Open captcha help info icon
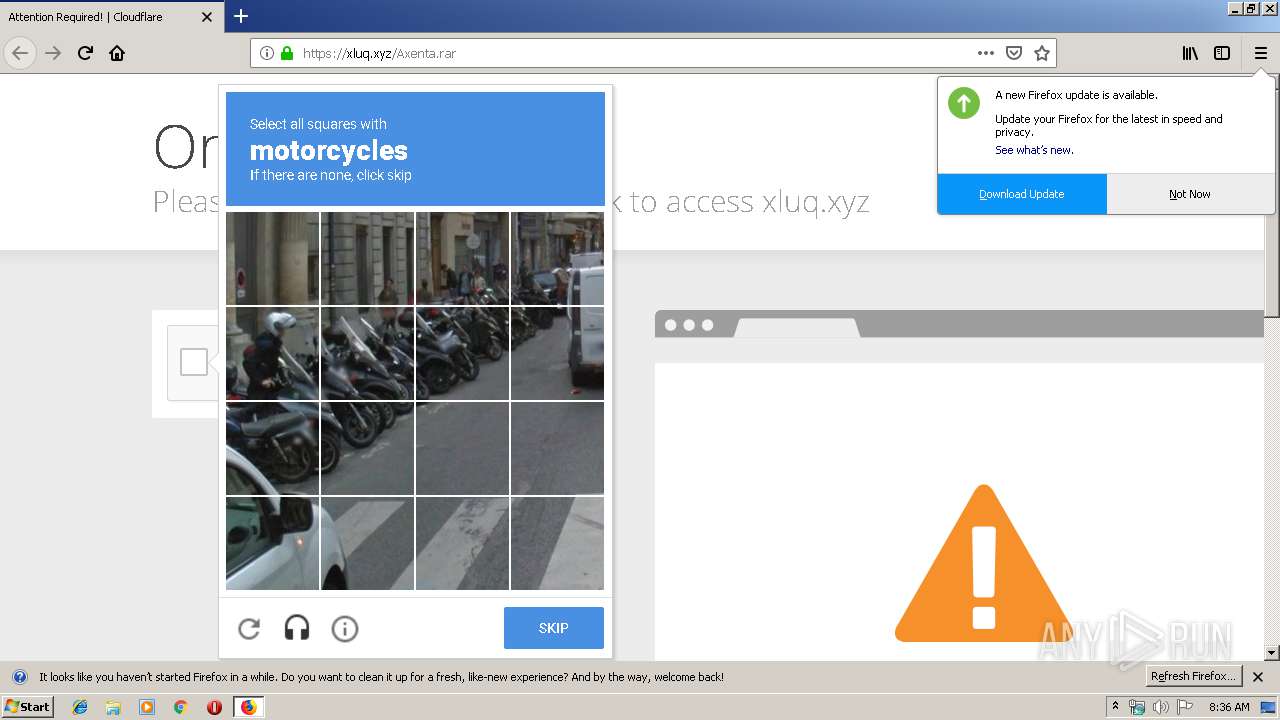 (x=345, y=629)
